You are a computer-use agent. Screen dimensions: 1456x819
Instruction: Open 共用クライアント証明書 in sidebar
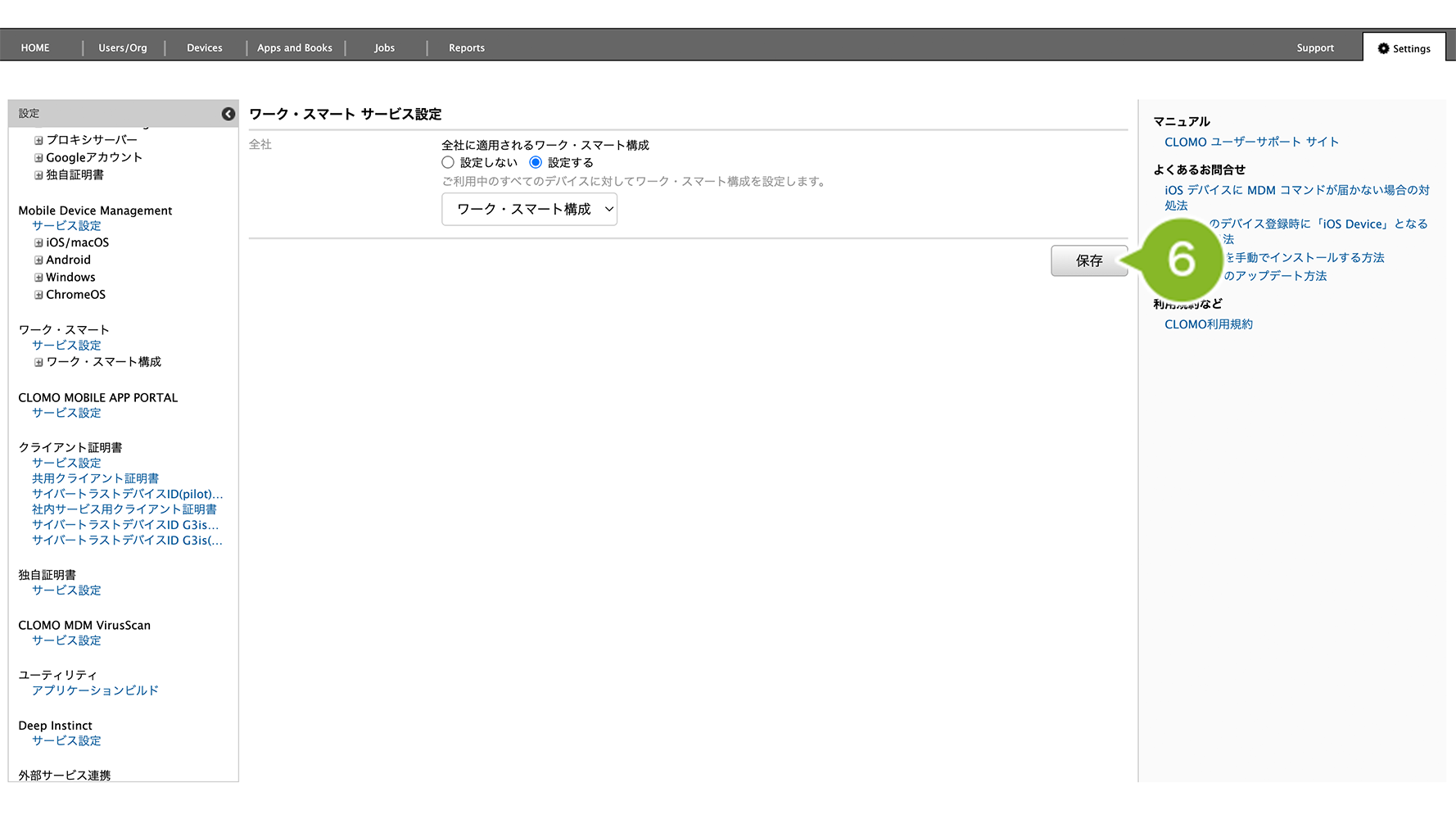[x=95, y=478]
